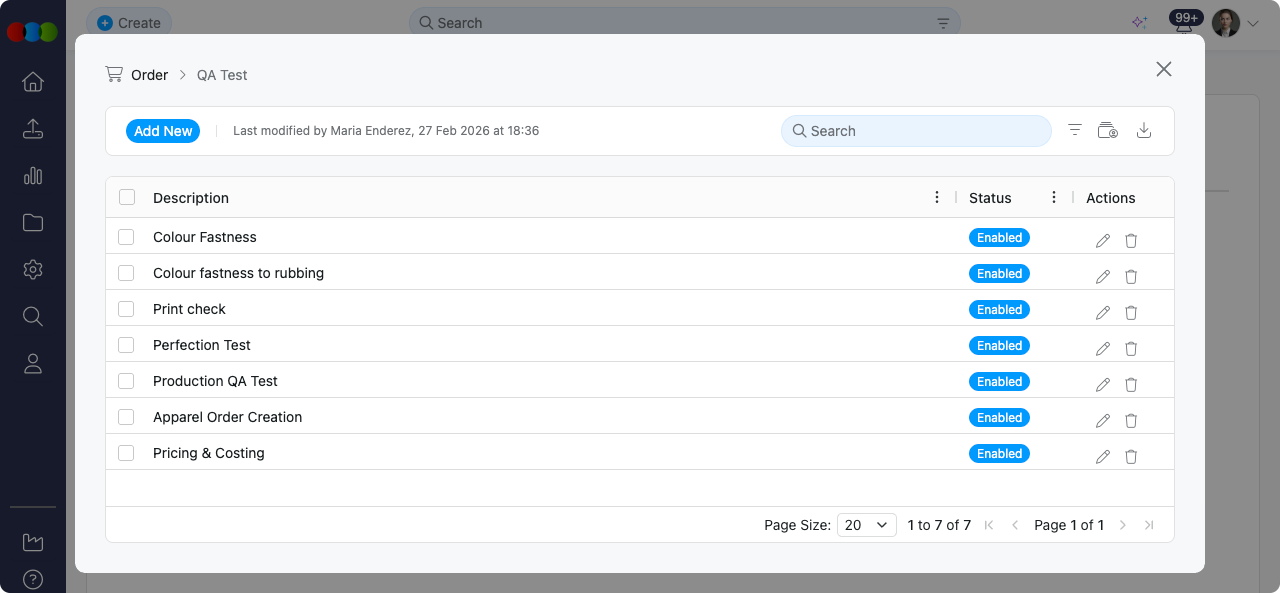Edit the Perfection Test entry with the pencil icon

pyautogui.click(x=1102, y=348)
